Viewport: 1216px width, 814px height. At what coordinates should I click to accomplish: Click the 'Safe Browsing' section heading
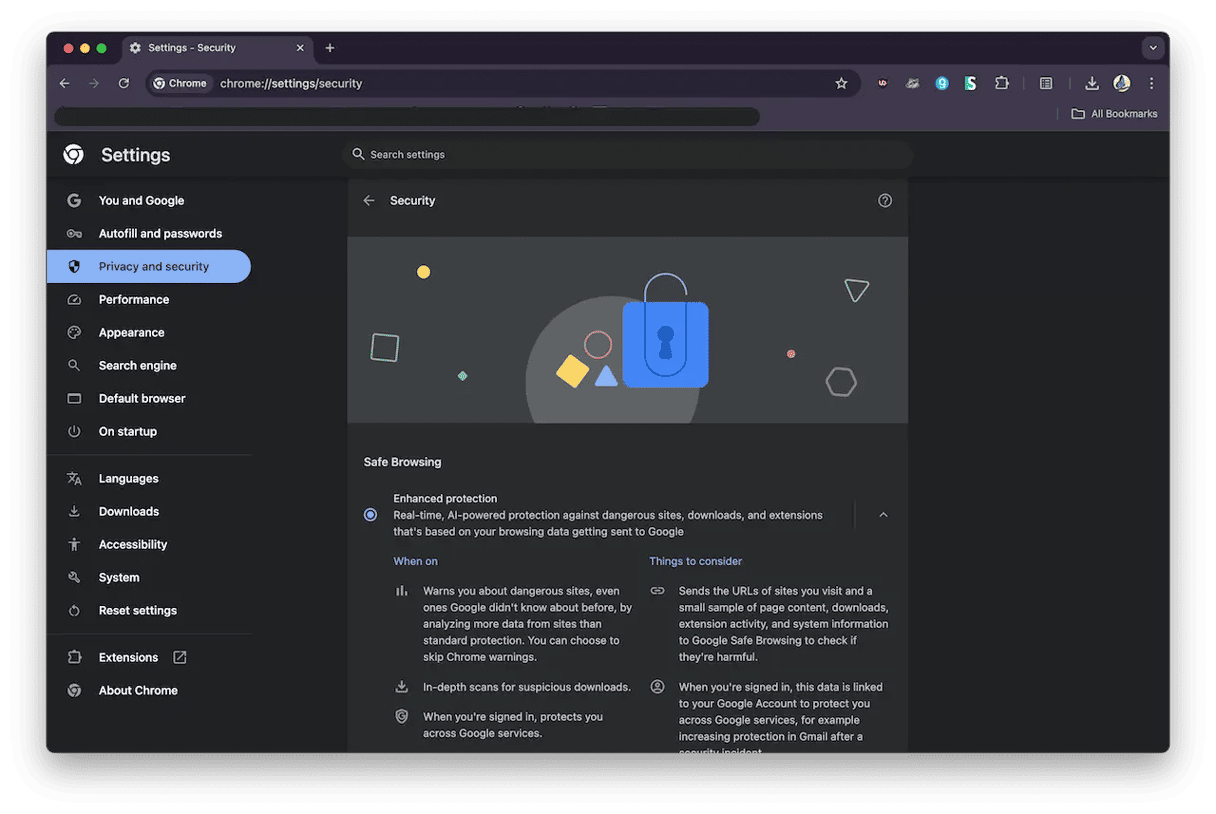click(403, 463)
